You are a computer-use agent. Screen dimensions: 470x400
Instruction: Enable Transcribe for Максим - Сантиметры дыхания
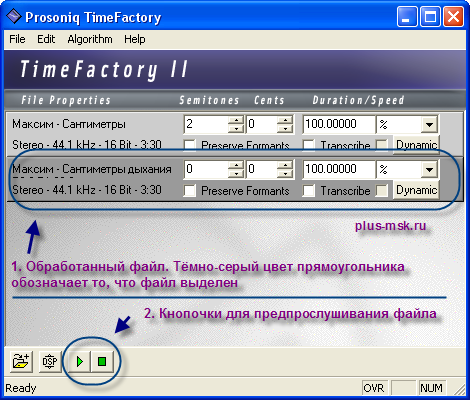(x=309, y=191)
